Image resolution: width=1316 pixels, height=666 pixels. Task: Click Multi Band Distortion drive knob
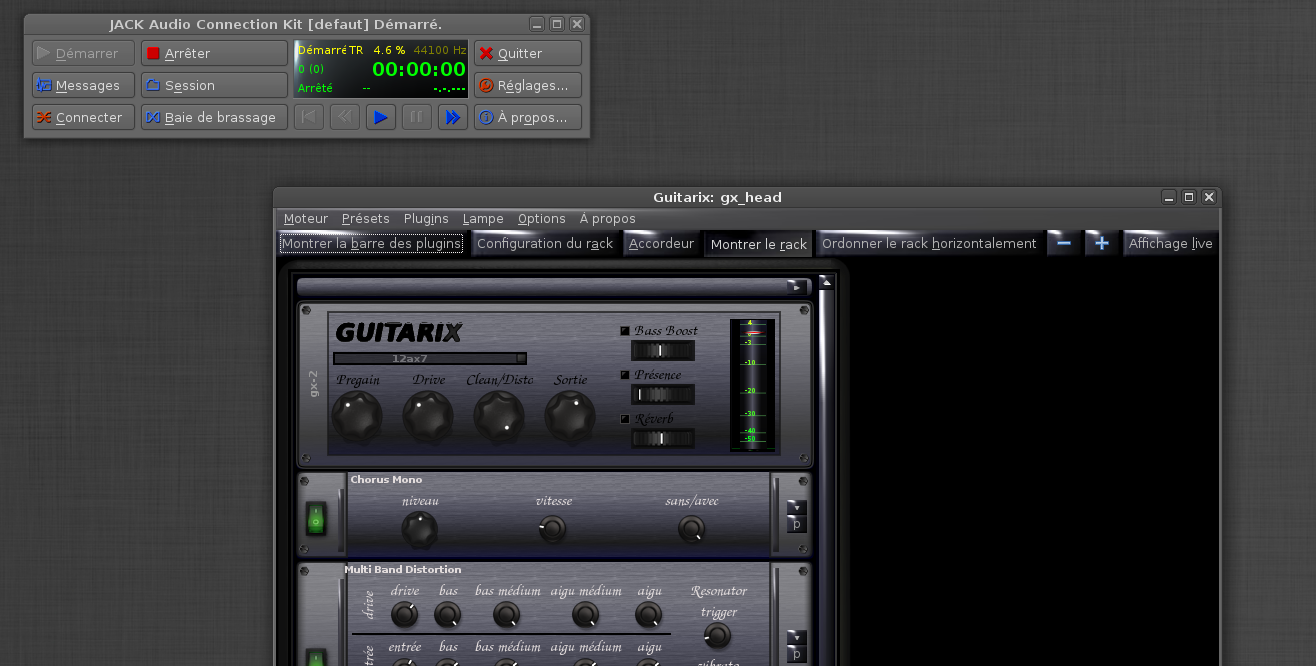404,615
